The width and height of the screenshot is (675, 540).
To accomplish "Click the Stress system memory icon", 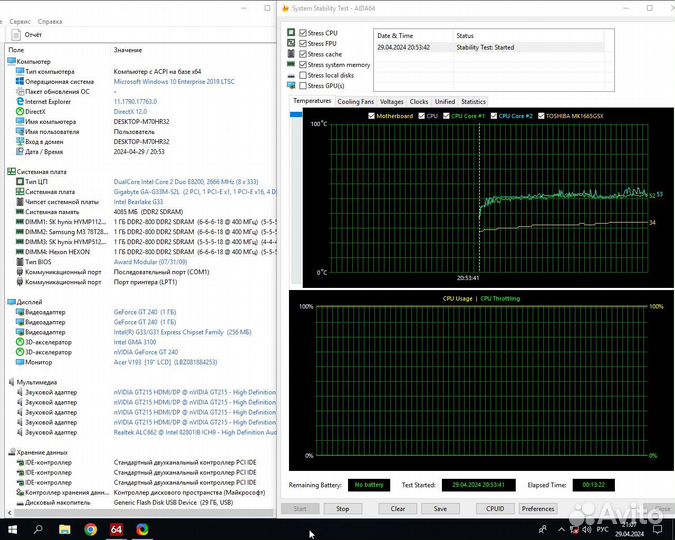I will (x=291, y=64).
